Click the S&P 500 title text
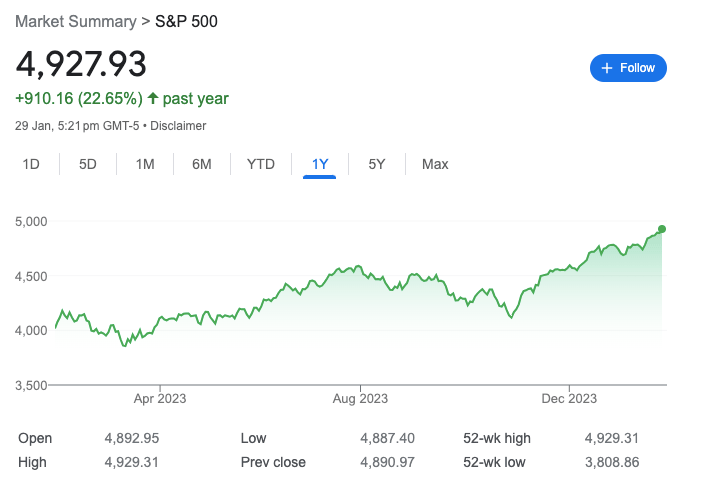The height and width of the screenshot is (482, 705). tap(186, 21)
